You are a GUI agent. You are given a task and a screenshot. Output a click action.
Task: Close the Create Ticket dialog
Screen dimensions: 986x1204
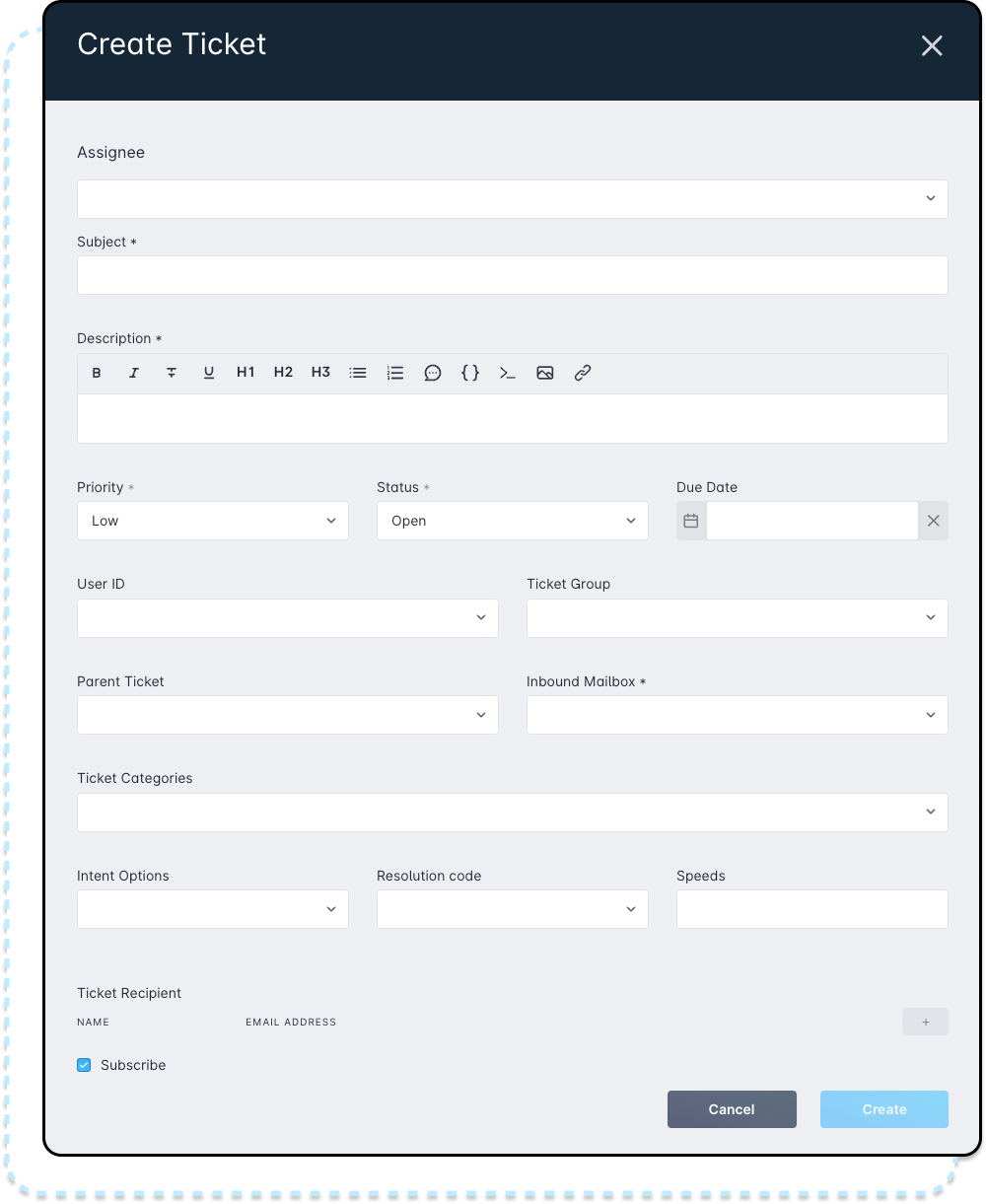click(932, 45)
